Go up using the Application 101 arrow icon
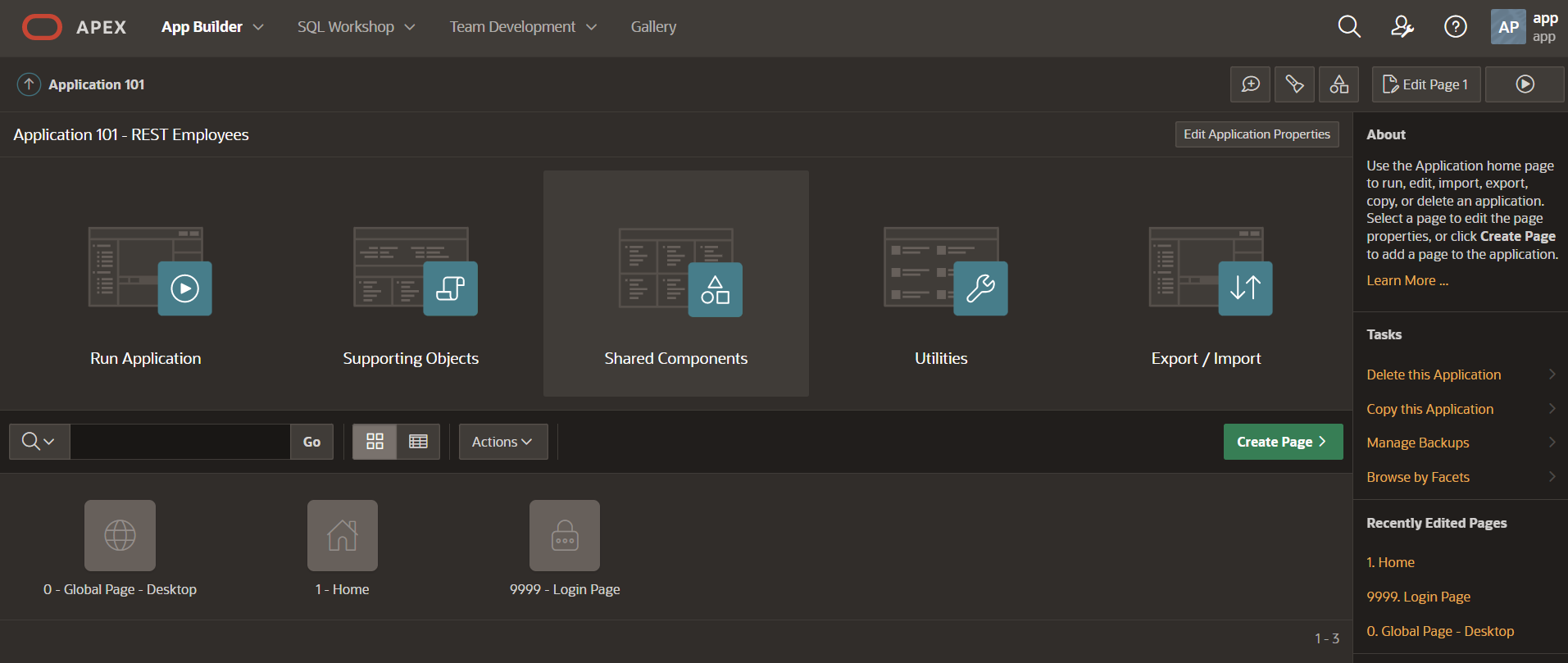 tap(29, 84)
